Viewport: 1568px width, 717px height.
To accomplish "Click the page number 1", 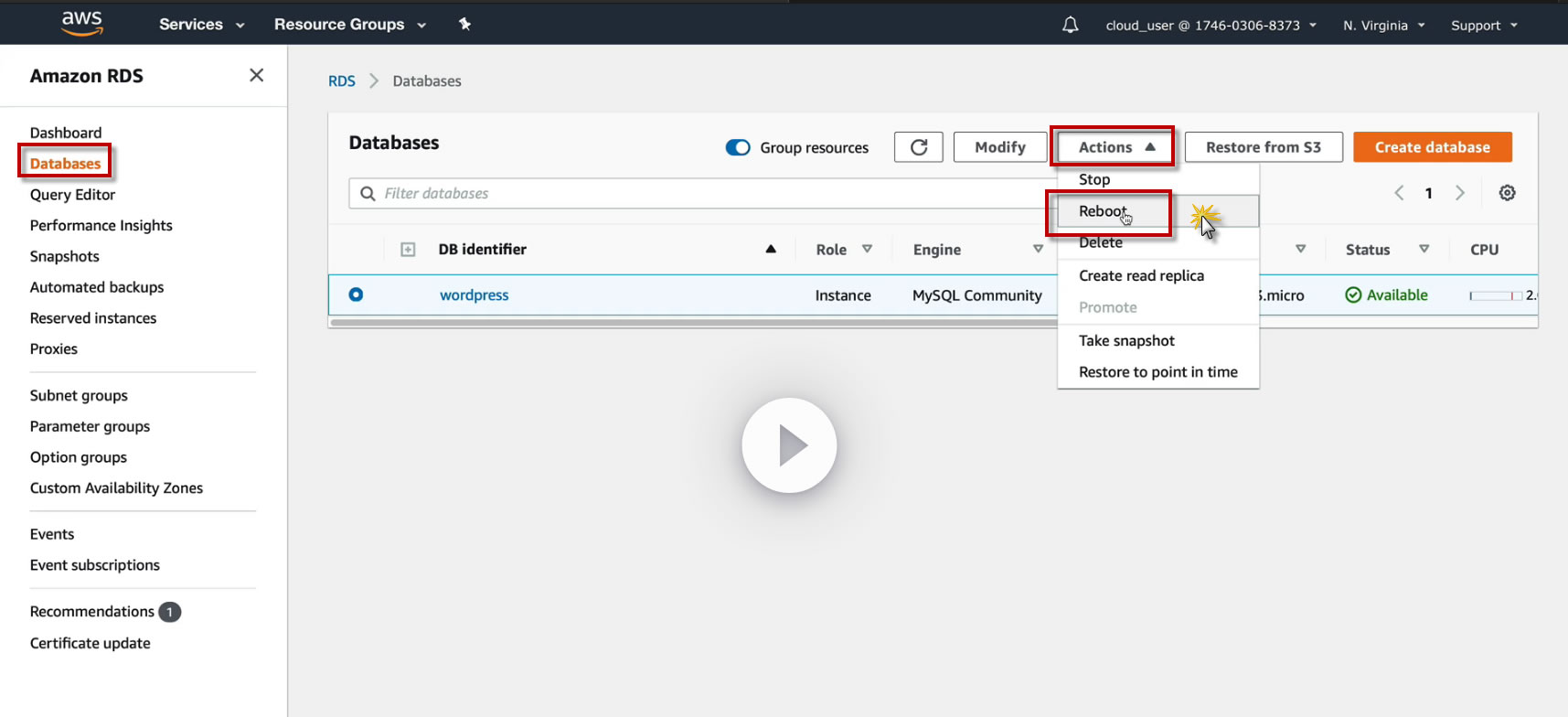I will coord(1429,193).
